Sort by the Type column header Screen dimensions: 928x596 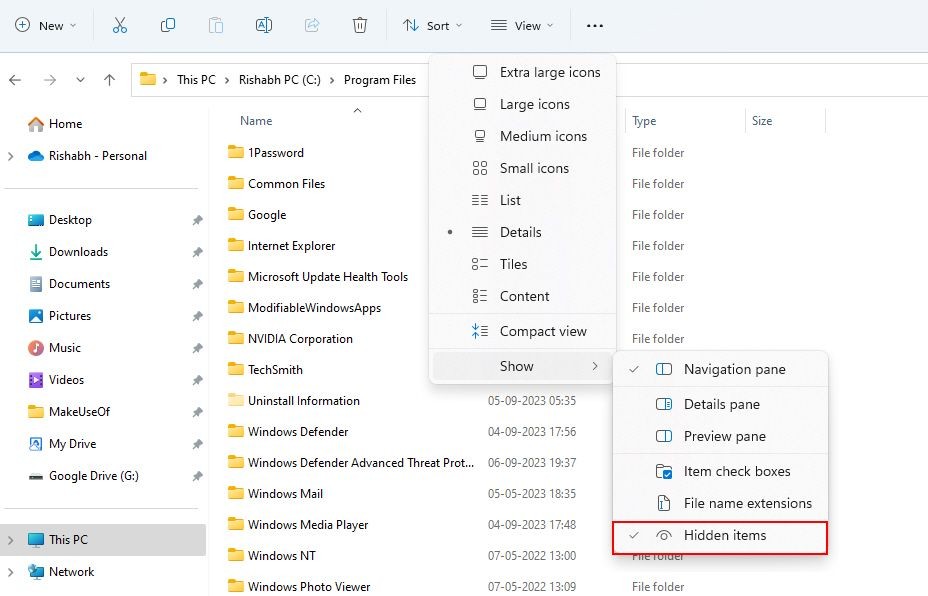644,121
